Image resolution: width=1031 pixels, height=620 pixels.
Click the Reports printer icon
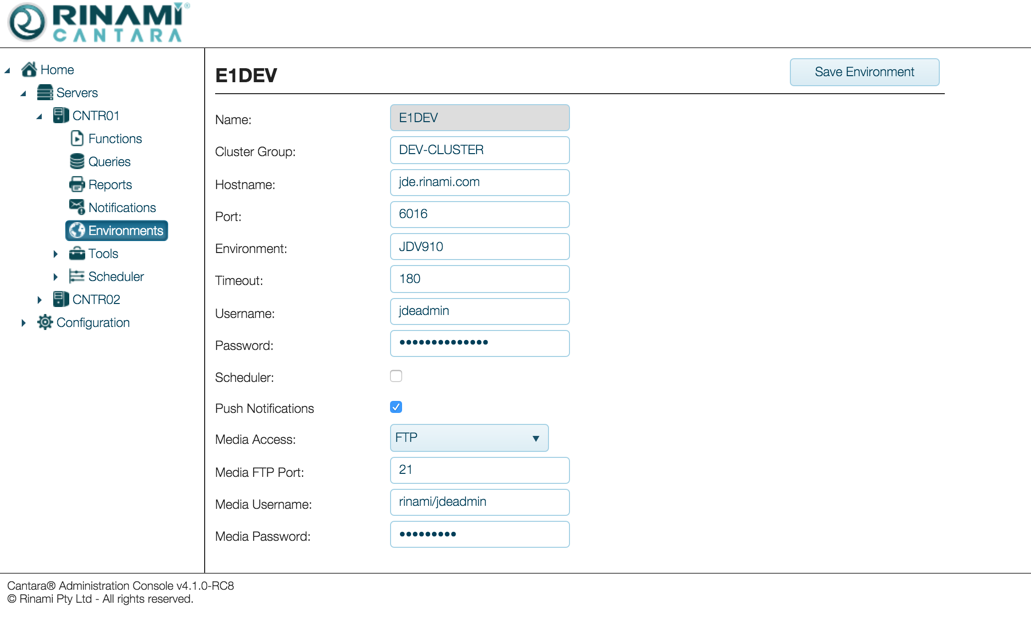click(77, 185)
